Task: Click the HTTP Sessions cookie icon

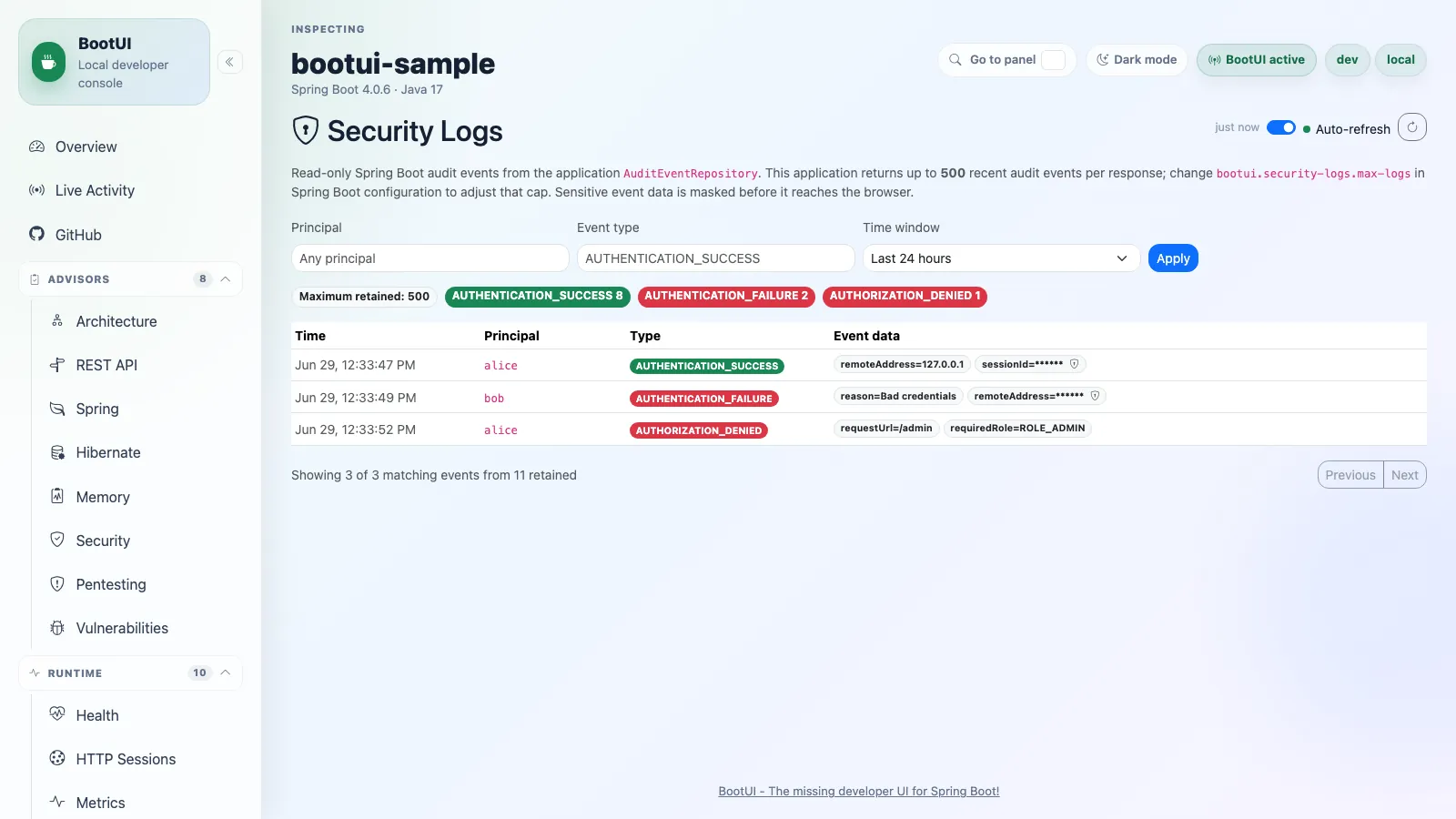Action: (x=57, y=758)
